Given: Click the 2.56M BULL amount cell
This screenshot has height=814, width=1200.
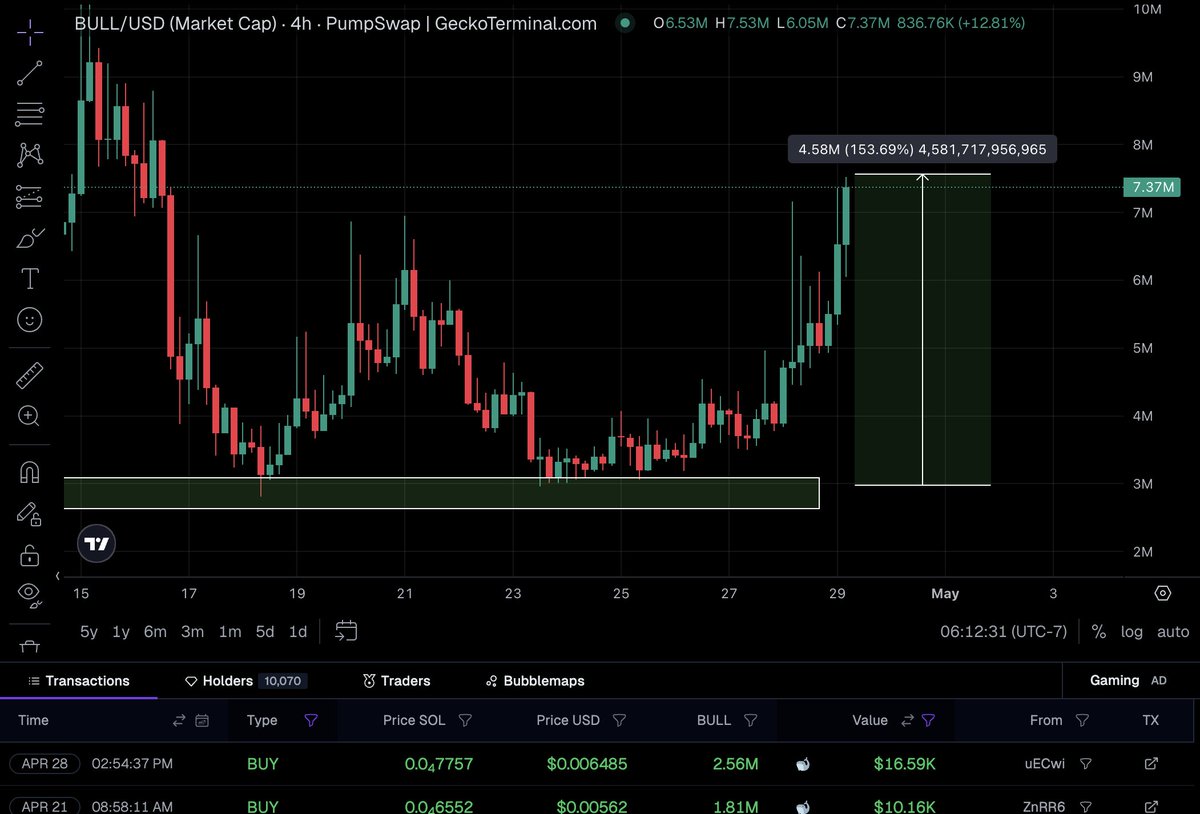Looking at the screenshot, I should [x=735, y=764].
